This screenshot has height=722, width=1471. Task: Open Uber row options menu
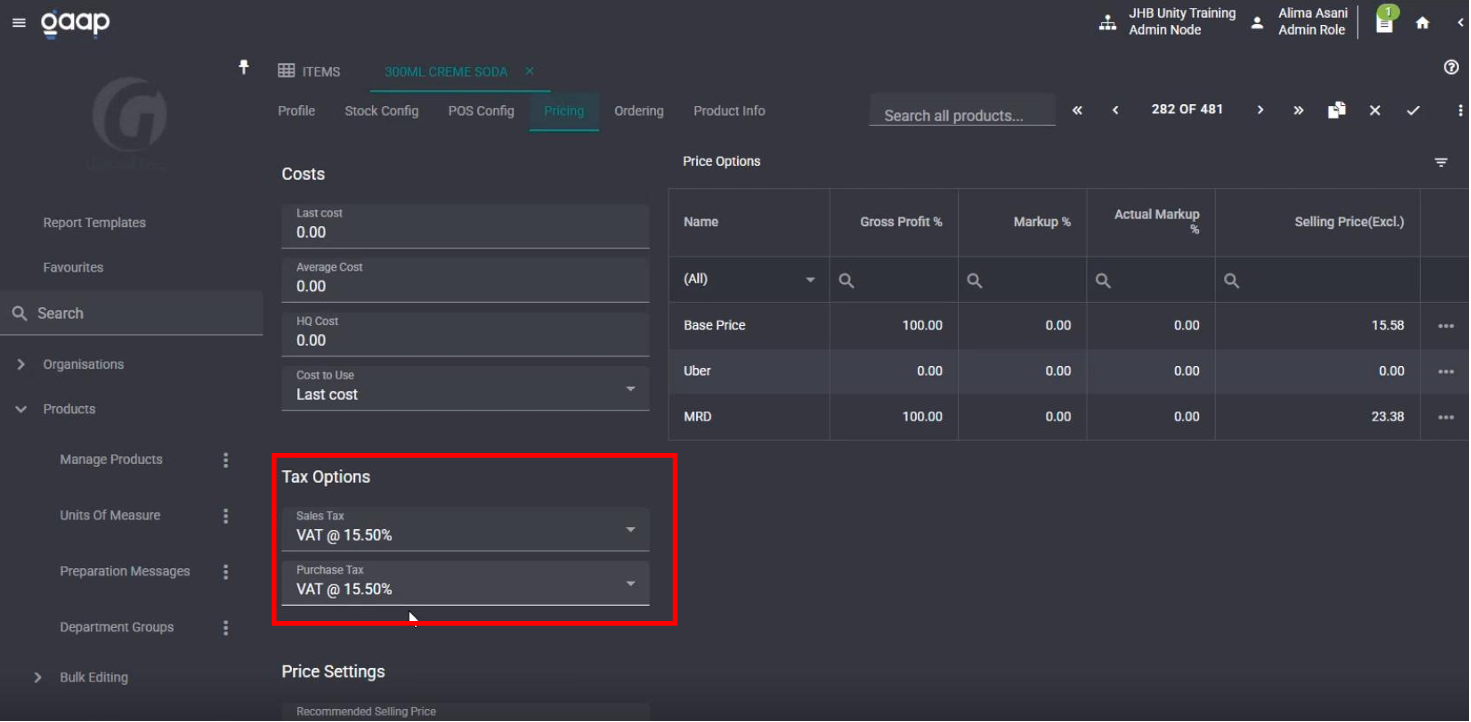[1445, 372]
